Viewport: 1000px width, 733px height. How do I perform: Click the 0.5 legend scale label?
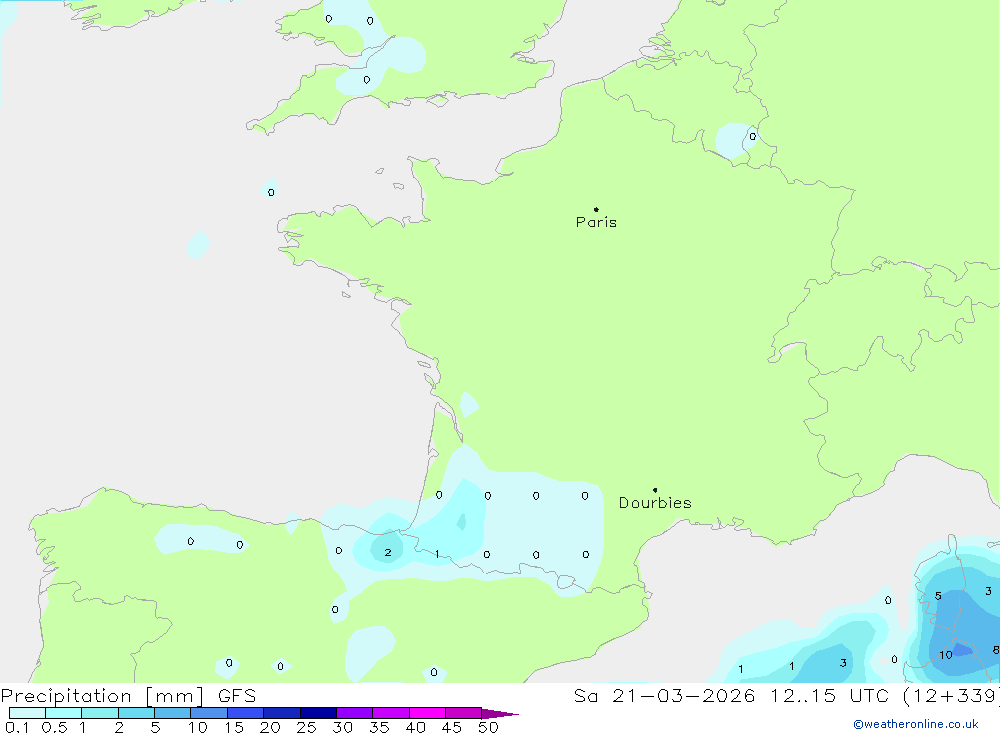point(54,727)
